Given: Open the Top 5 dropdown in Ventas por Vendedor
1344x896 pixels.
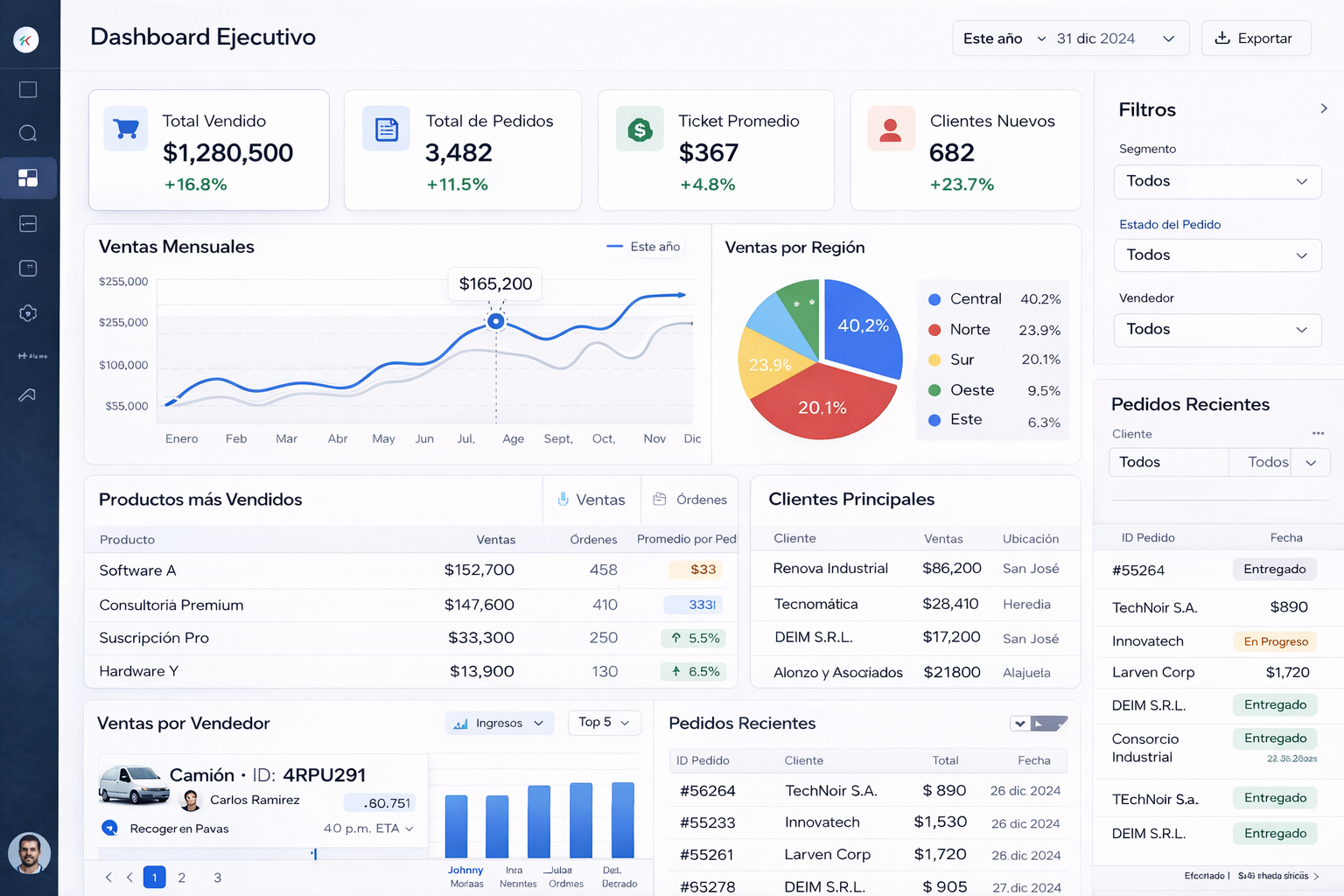Looking at the screenshot, I should pos(604,723).
